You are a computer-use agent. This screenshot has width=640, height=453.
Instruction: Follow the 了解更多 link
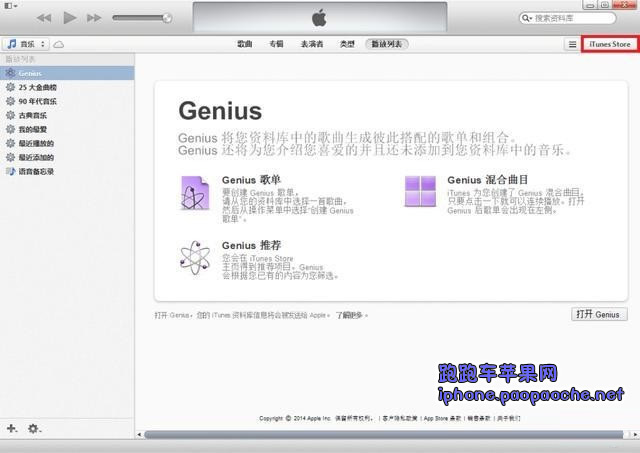pos(351,315)
